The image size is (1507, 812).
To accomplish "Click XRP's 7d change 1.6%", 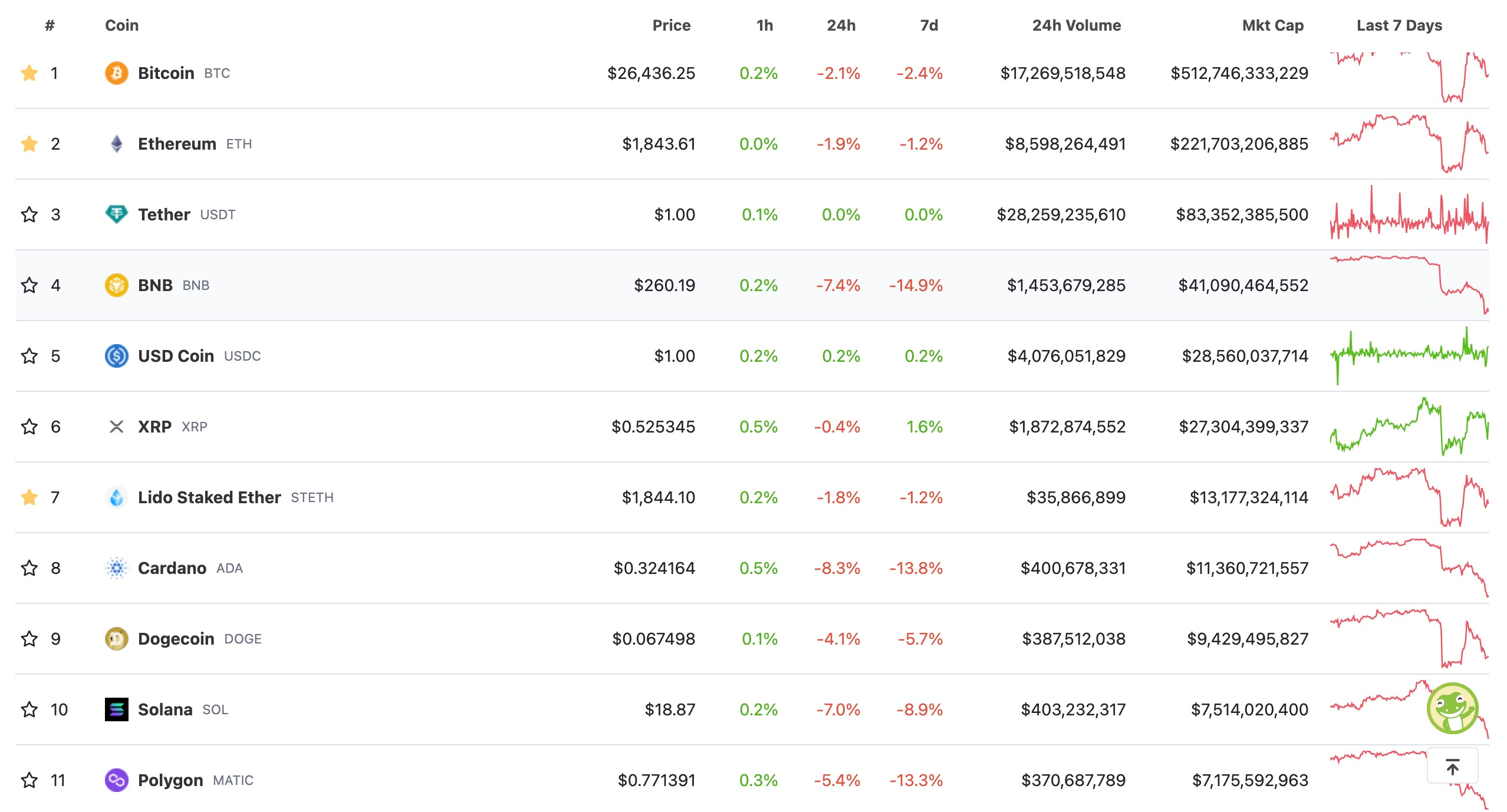I will tap(924, 427).
